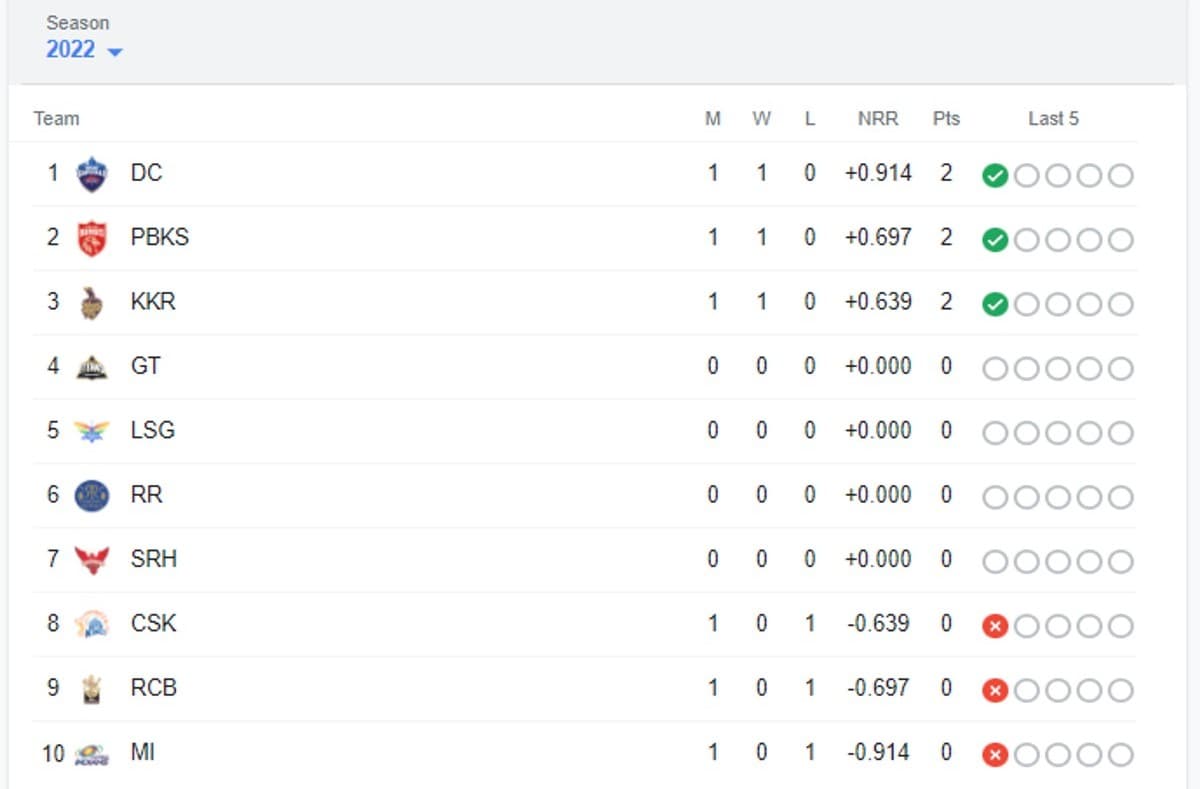Open the KKR team name link
Image resolution: width=1200 pixels, height=789 pixels.
[153, 302]
